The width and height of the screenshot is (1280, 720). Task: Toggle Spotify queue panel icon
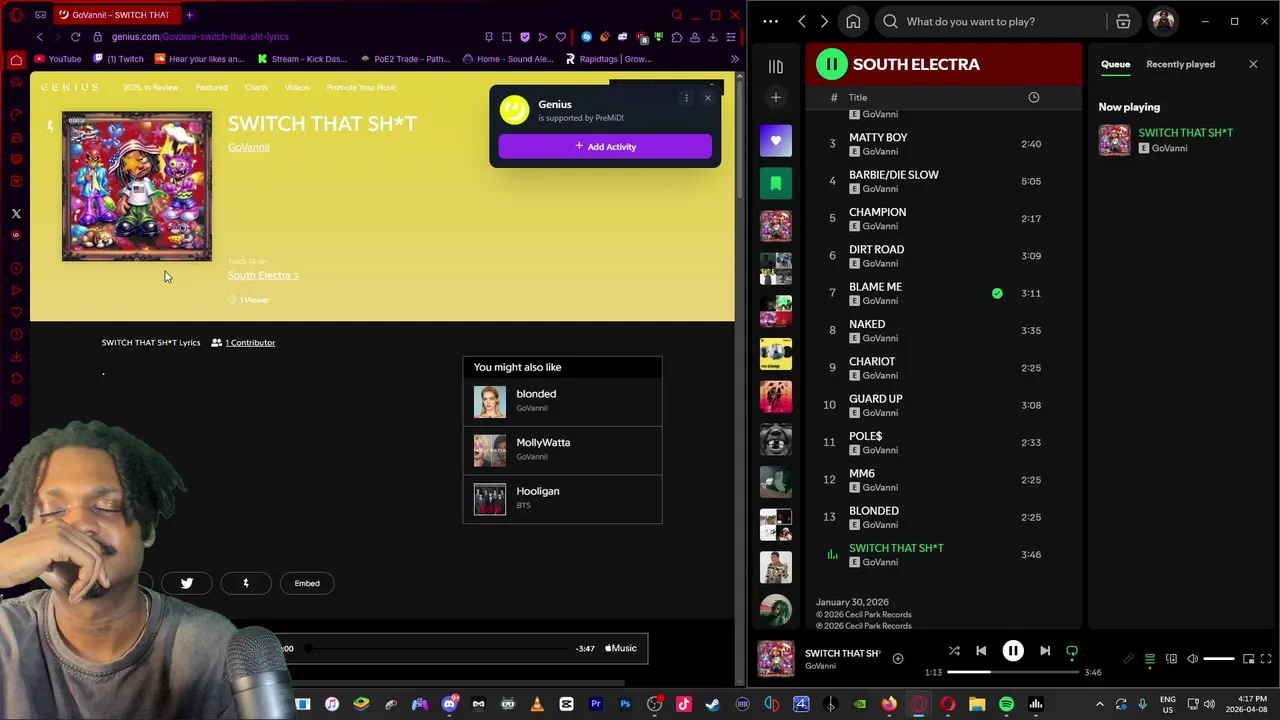(x=1150, y=659)
